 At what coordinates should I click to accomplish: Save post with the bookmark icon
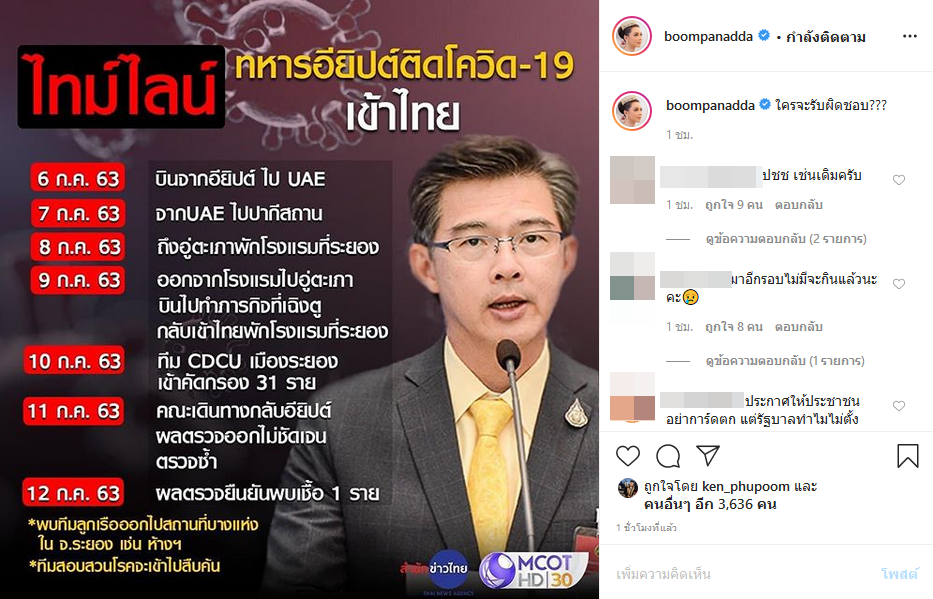[x=907, y=456]
